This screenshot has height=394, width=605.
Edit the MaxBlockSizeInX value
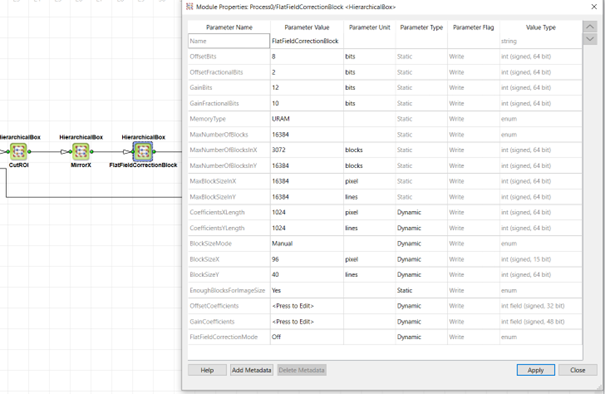pyautogui.click(x=307, y=181)
